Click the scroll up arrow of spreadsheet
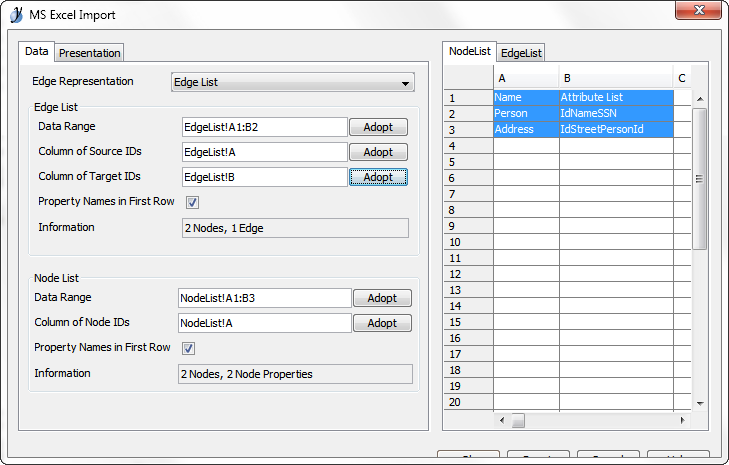This screenshot has width=729, height=465. pyautogui.click(x=700, y=98)
